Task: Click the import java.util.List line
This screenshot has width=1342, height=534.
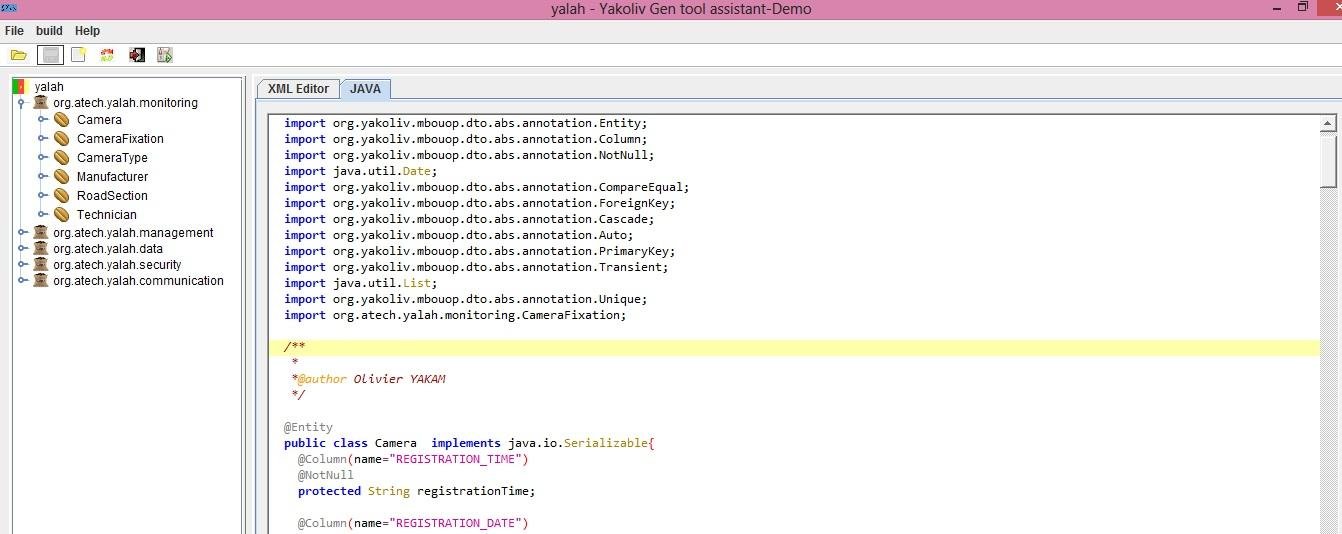Action: (361, 283)
